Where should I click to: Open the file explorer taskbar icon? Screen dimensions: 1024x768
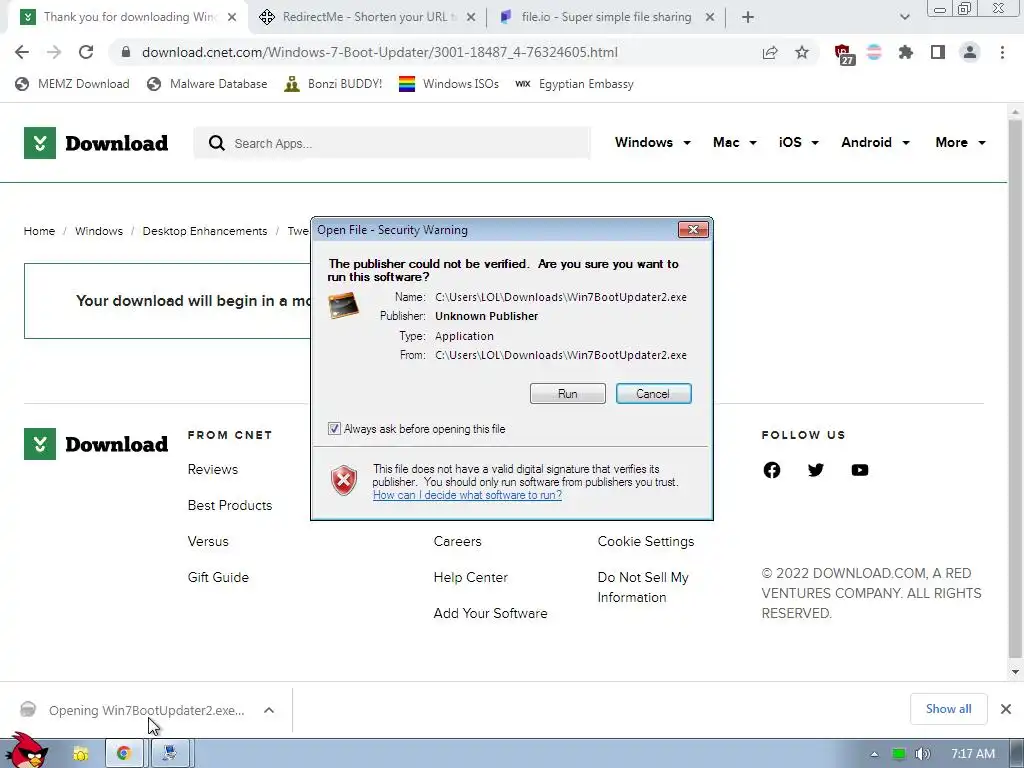coord(81,754)
